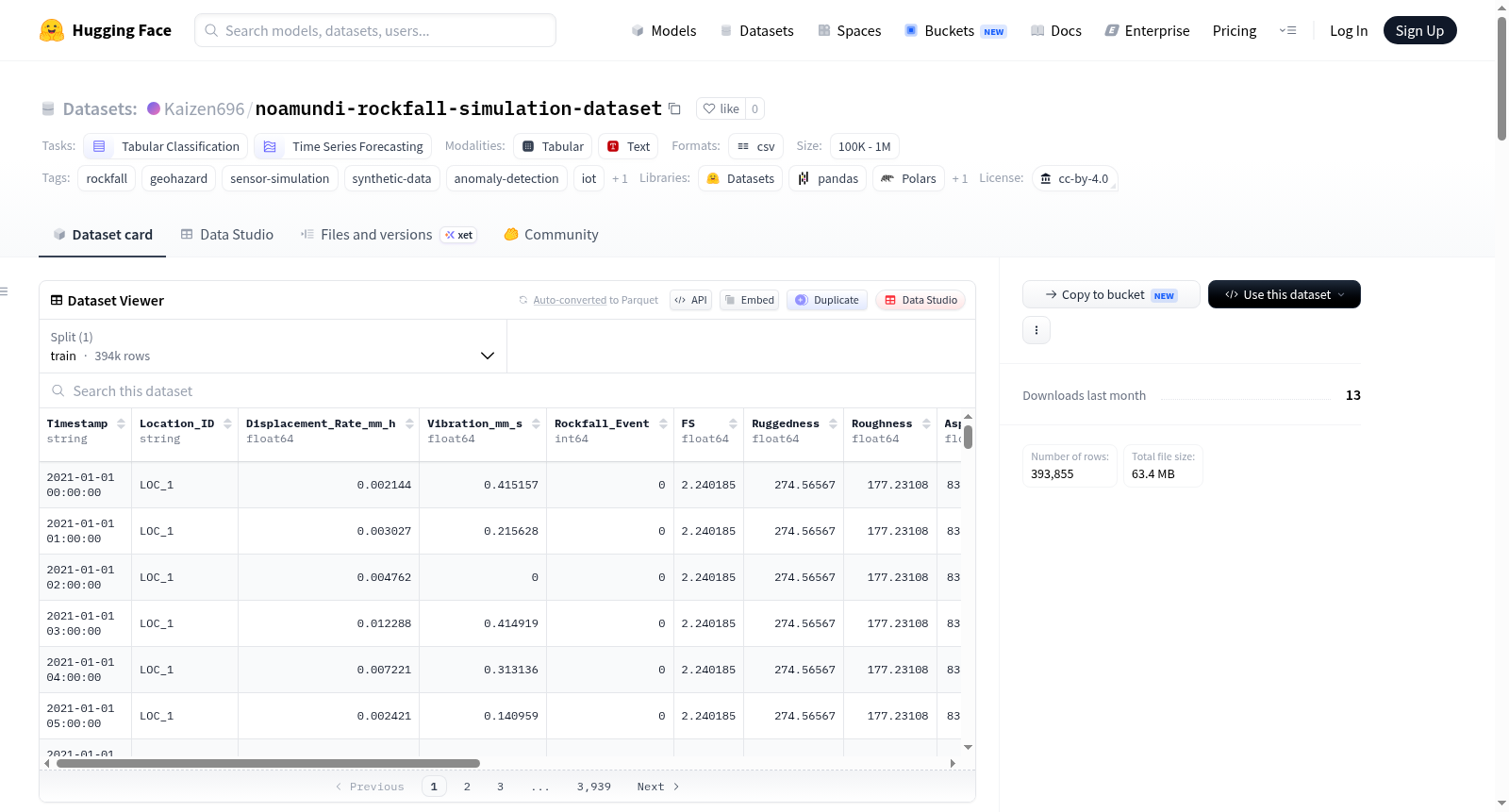Click the xet storage badge
Image resolution: width=1509 pixels, height=812 pixels.
[x=459, y=235]
